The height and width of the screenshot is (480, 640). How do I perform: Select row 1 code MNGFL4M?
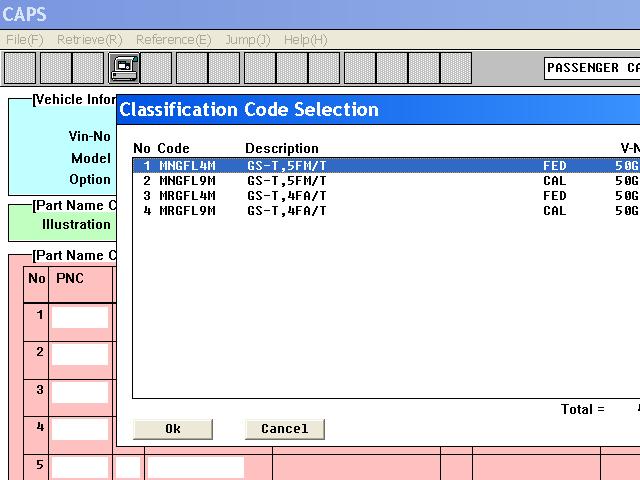coord(187,166)
